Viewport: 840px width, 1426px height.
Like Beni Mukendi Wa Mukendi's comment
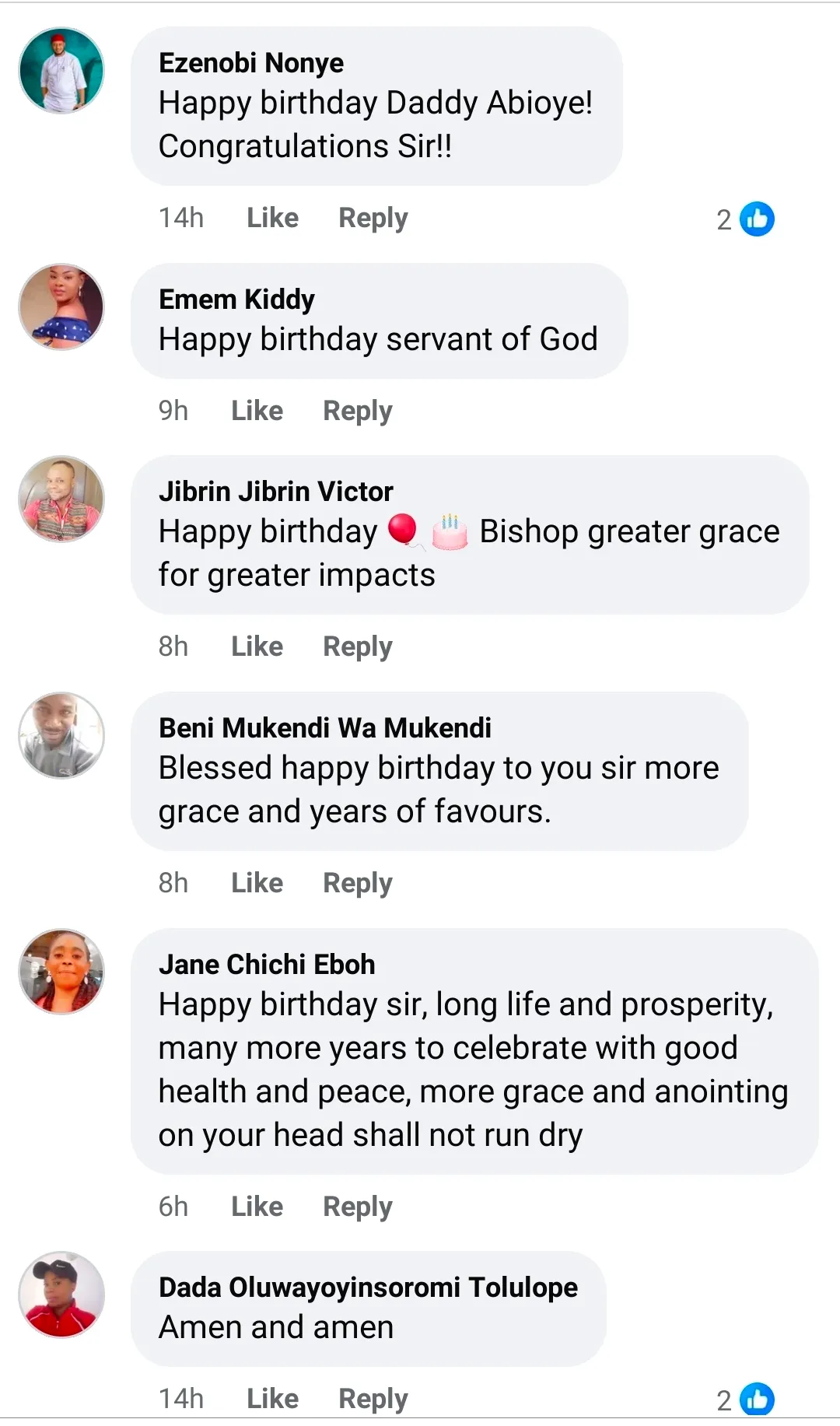(257, 882)
